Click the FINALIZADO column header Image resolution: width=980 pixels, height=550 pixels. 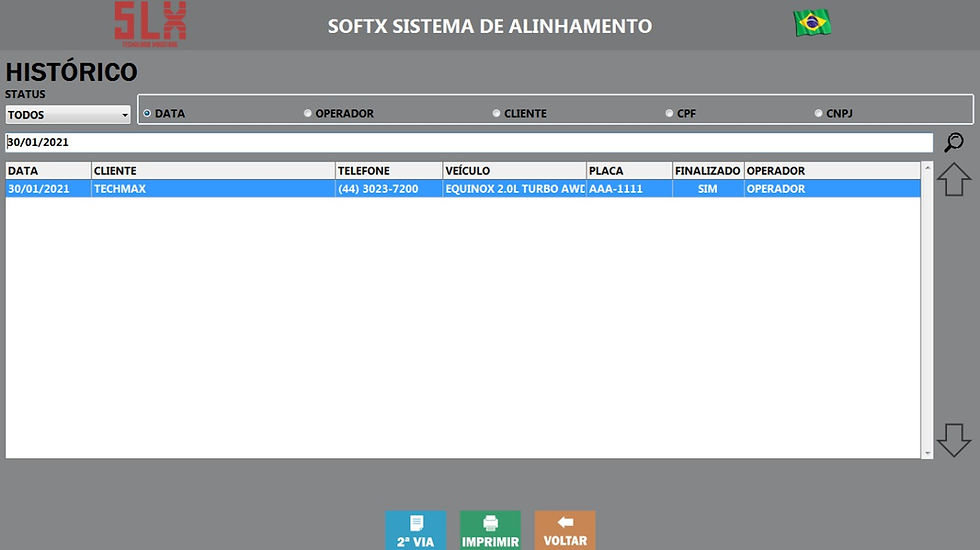click(x=708, y=171)
